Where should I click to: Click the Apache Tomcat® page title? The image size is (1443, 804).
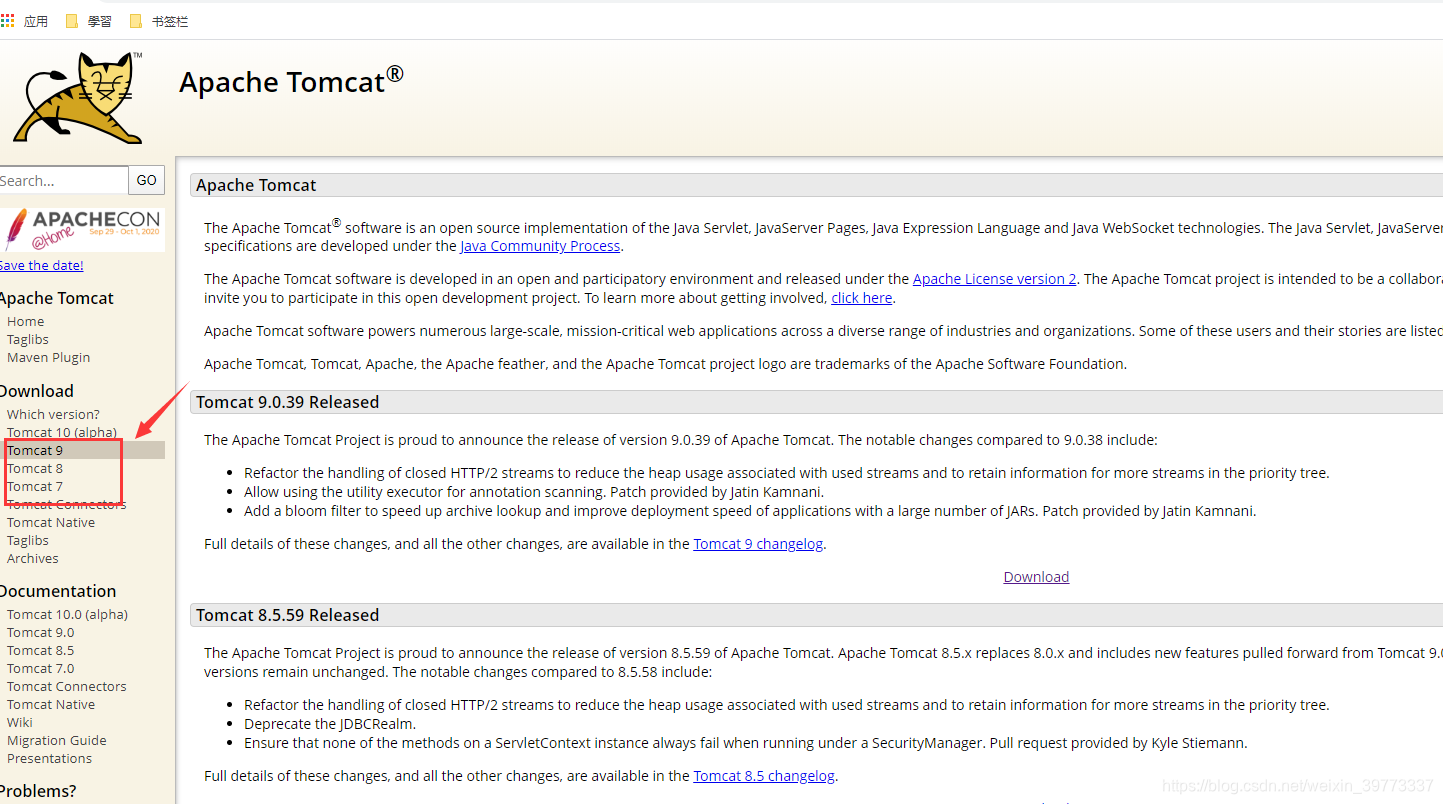[x=291, y=80]
